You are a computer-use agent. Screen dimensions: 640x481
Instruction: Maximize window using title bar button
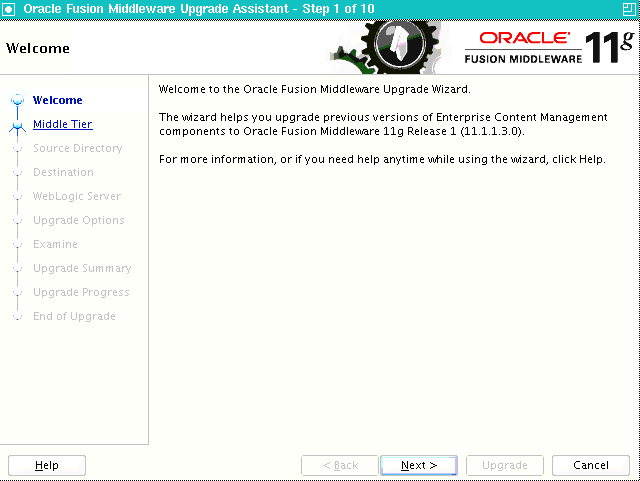(629, 9)
